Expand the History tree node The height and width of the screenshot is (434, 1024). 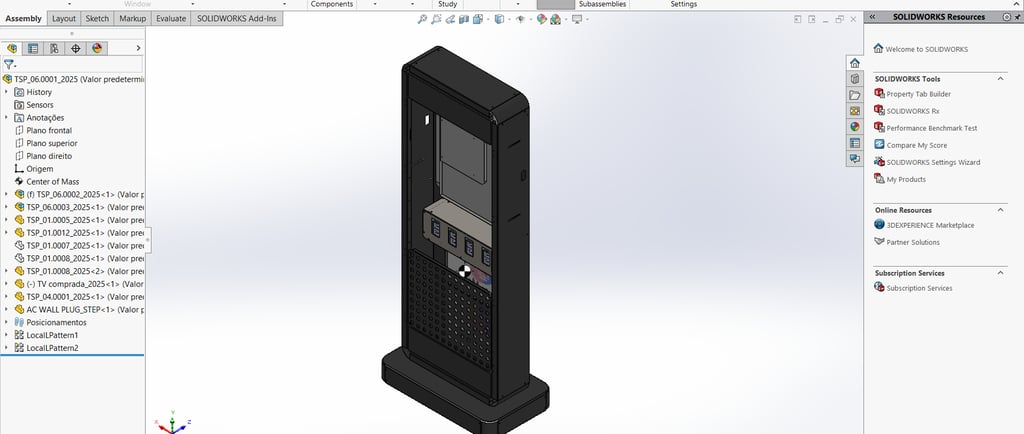(7, 92)
